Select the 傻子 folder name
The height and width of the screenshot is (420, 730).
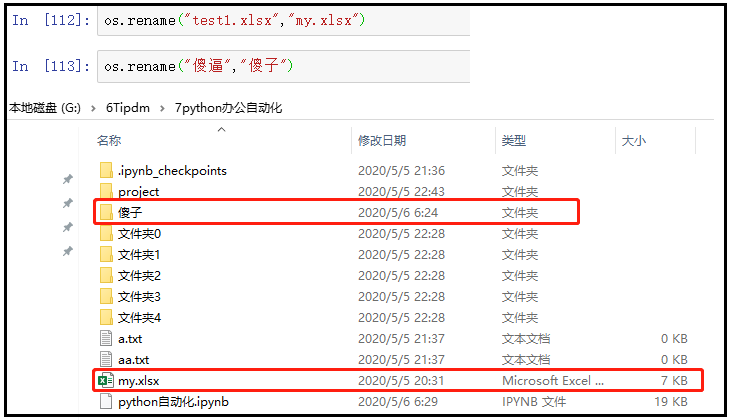[130, 212]
